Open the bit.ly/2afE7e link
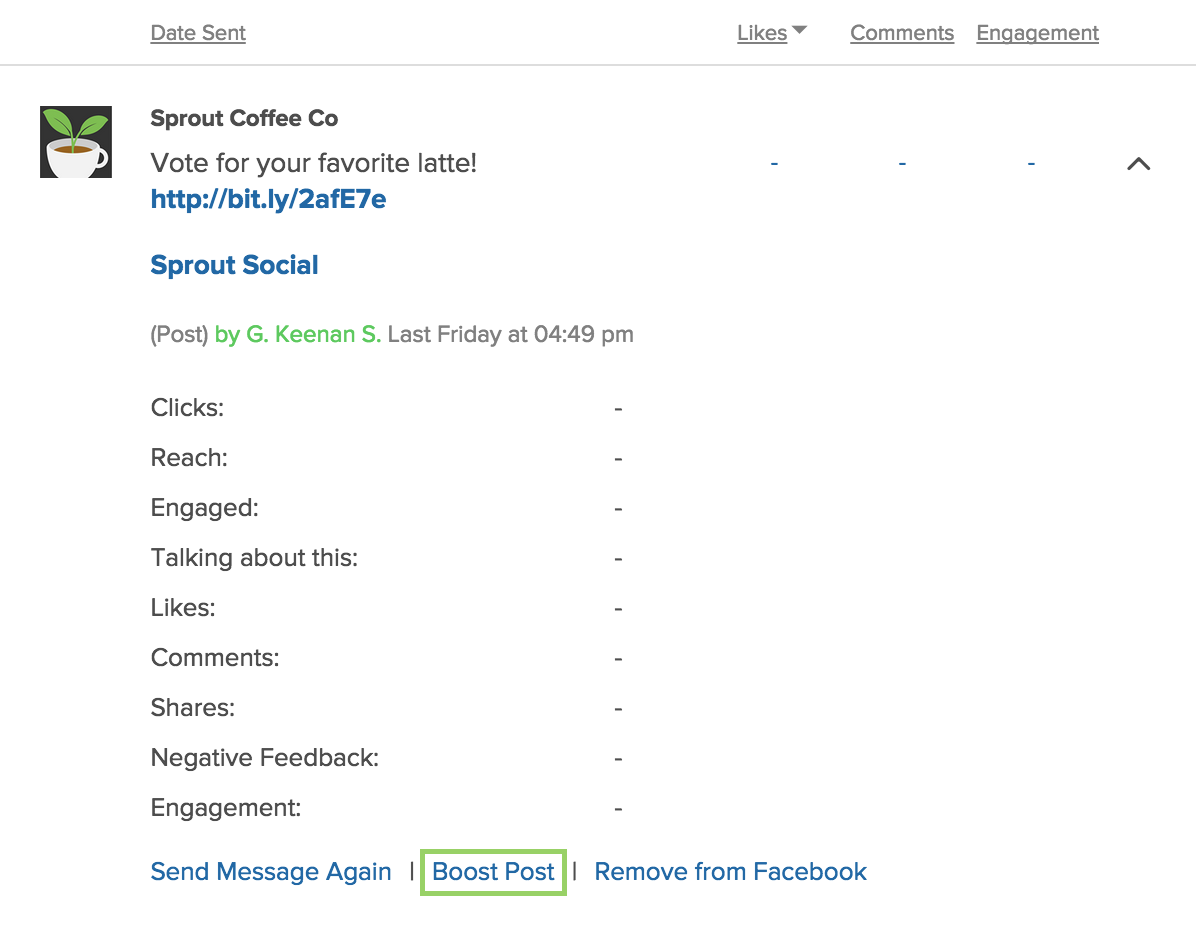Image resolution: width=1196 pixels, height=930 pixels. (x=268, y=199)
